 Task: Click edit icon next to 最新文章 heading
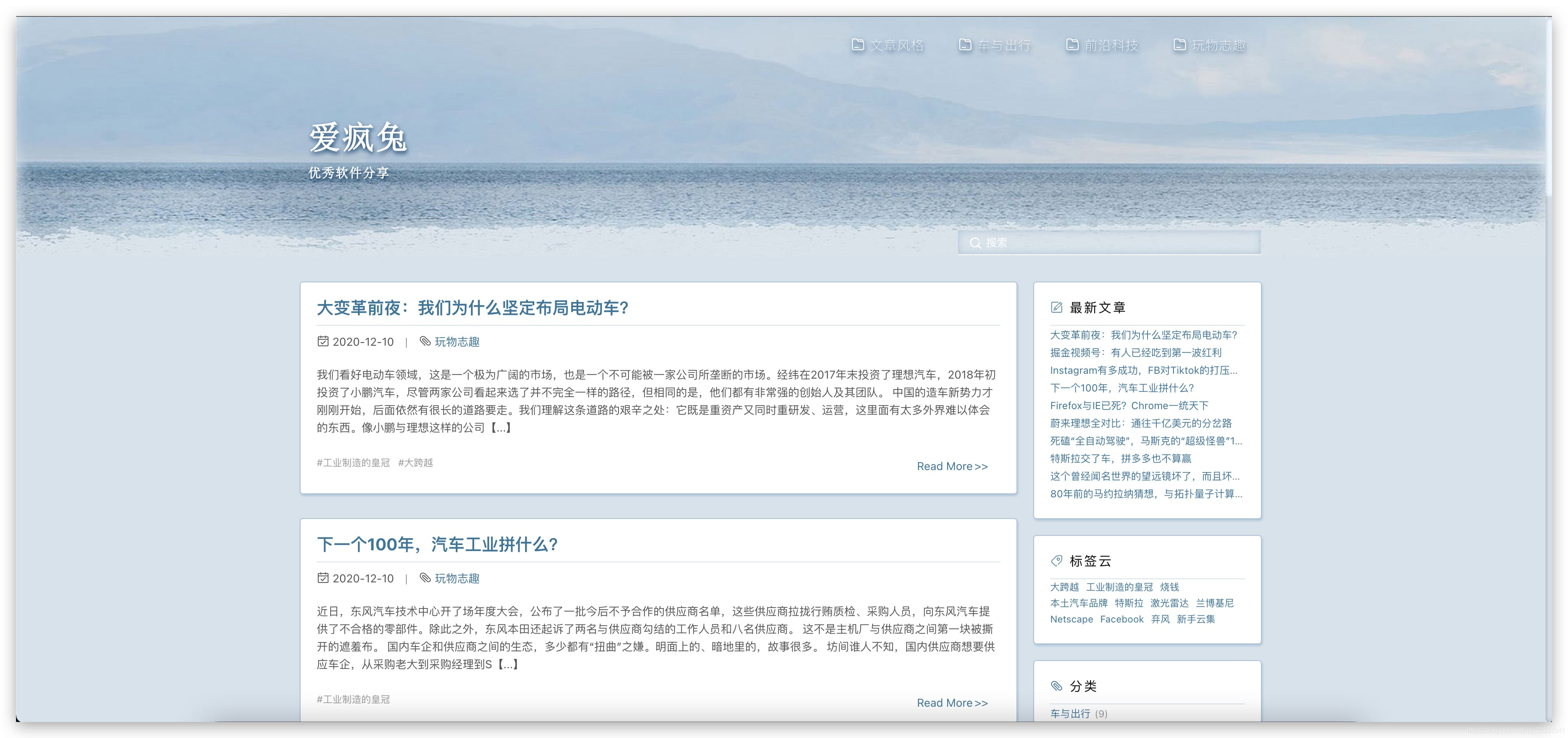click(x=1057, y=308)
